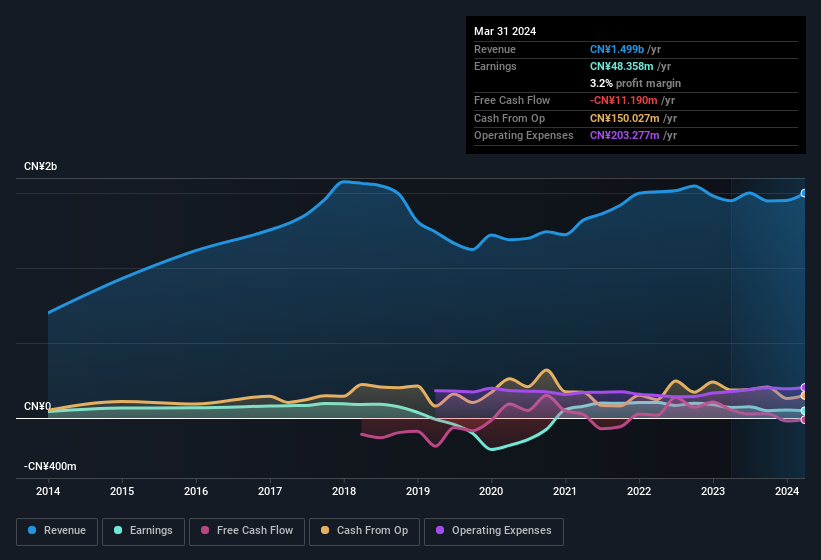Select the 2015 x-axis label
The height and width of the screenshot is (560, 821).
click(122, 491)
